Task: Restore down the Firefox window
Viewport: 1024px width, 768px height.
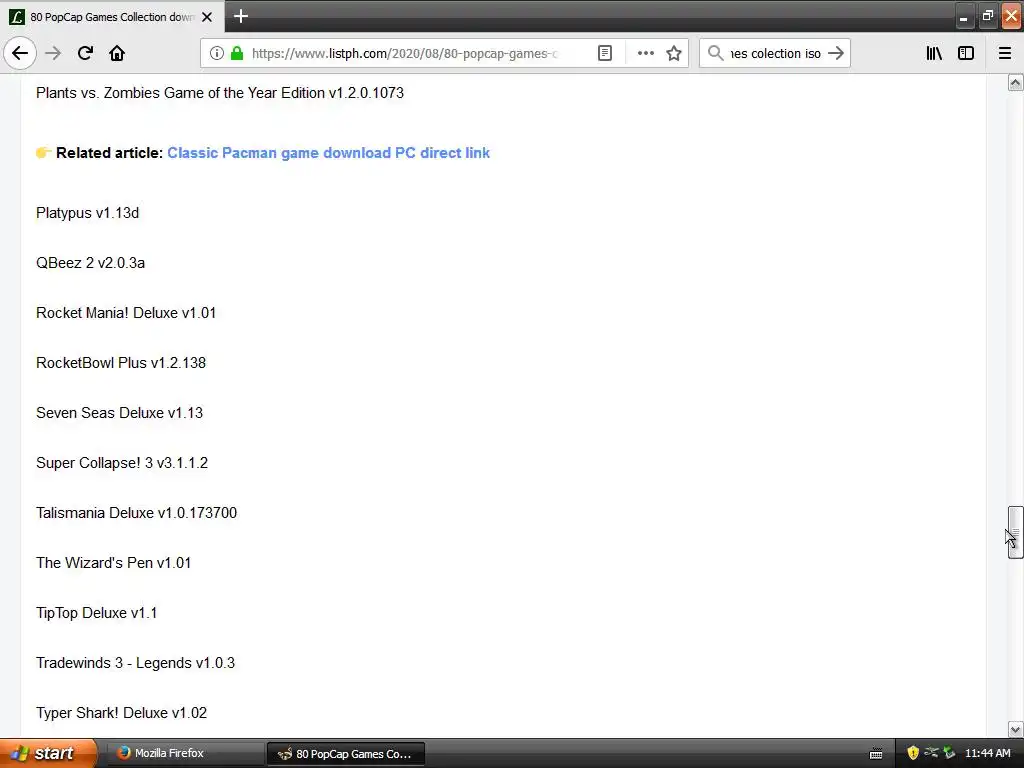Action: tap(987, 16)
